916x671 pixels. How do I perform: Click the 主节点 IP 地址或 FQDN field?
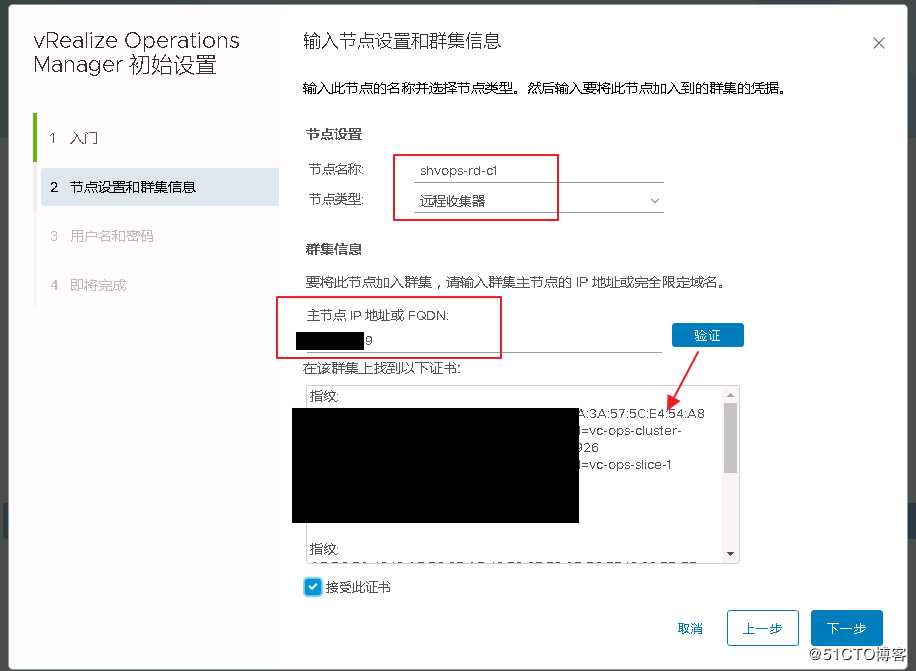pyautogui.click(x=484, y=340)
